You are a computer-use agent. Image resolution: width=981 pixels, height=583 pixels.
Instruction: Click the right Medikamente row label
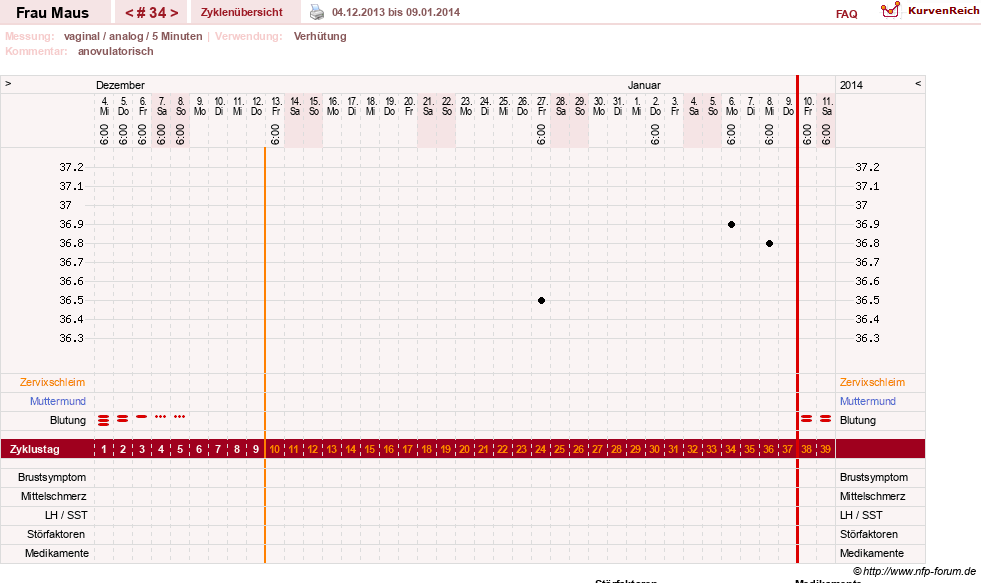(x=872, y=553)
